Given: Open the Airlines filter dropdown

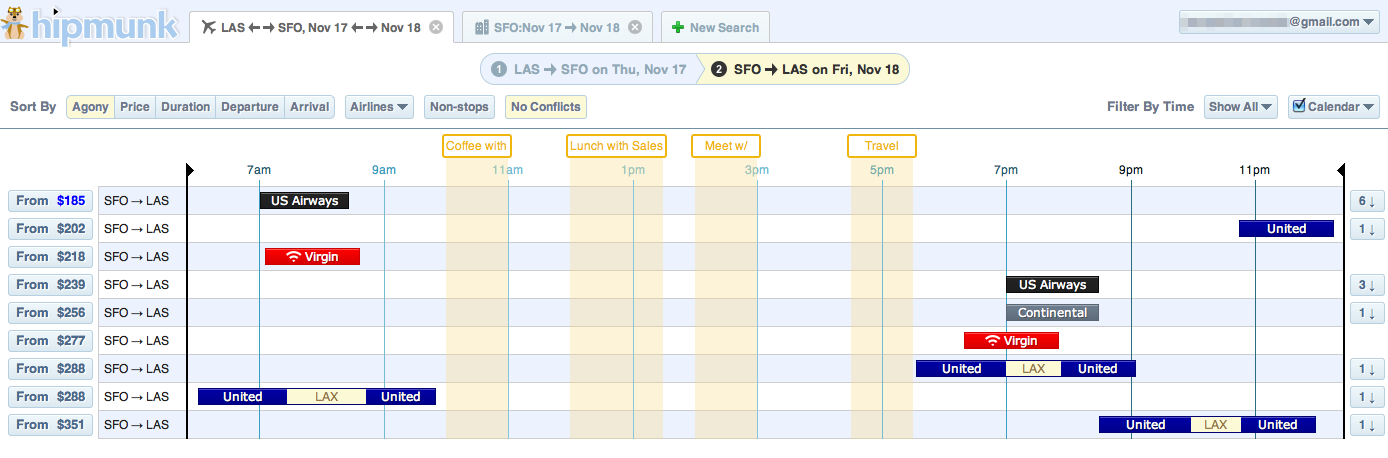Looking at the screenshot, I should pos(379,107).
